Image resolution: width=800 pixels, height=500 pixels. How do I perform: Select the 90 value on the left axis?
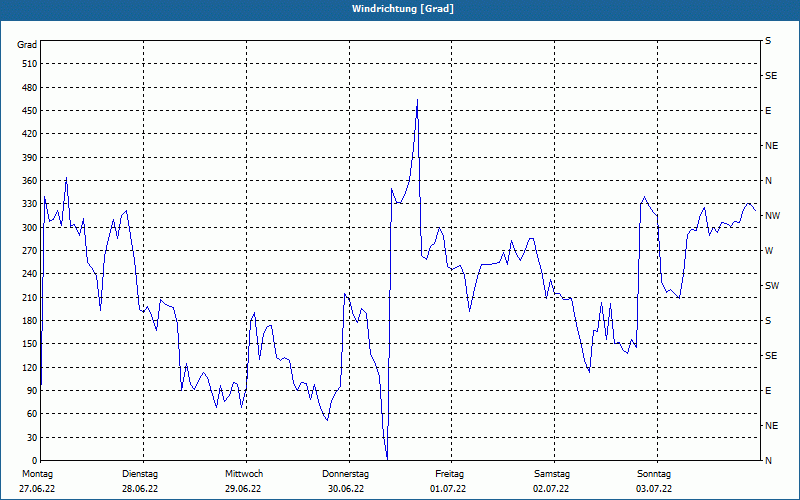(x=32, y=391)
